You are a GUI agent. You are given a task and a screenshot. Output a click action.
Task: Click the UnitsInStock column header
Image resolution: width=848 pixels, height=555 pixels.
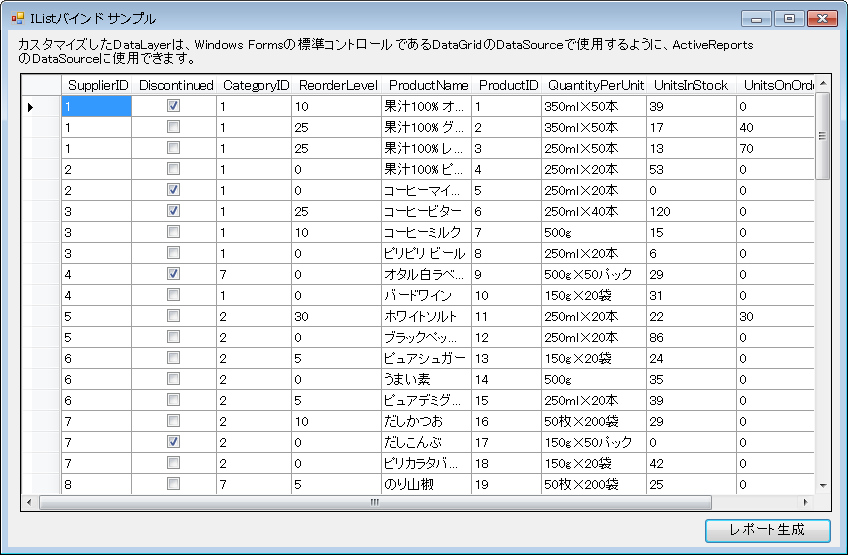point(691,85)
